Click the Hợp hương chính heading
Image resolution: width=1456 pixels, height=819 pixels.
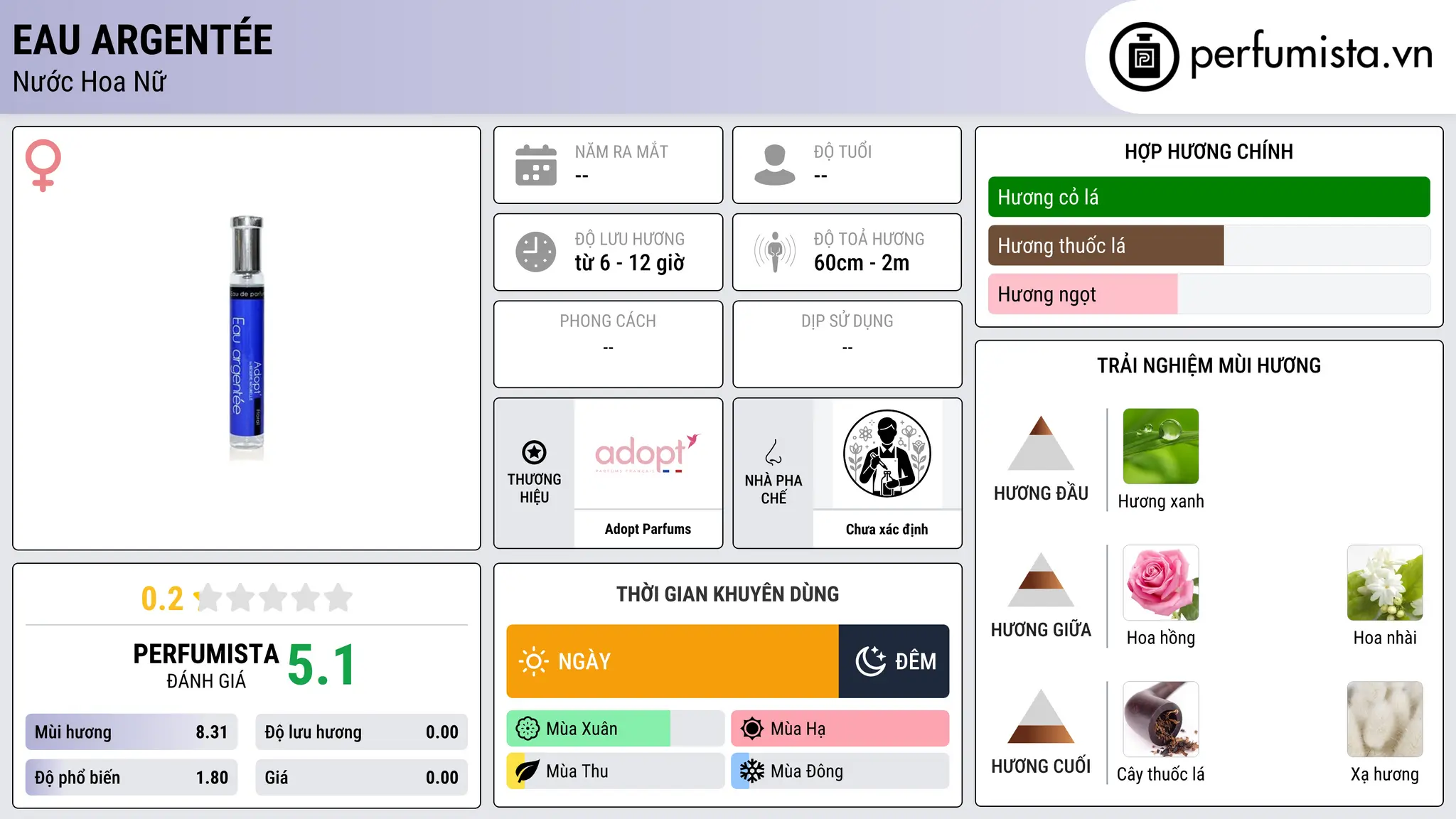(x=1209, y=151)
